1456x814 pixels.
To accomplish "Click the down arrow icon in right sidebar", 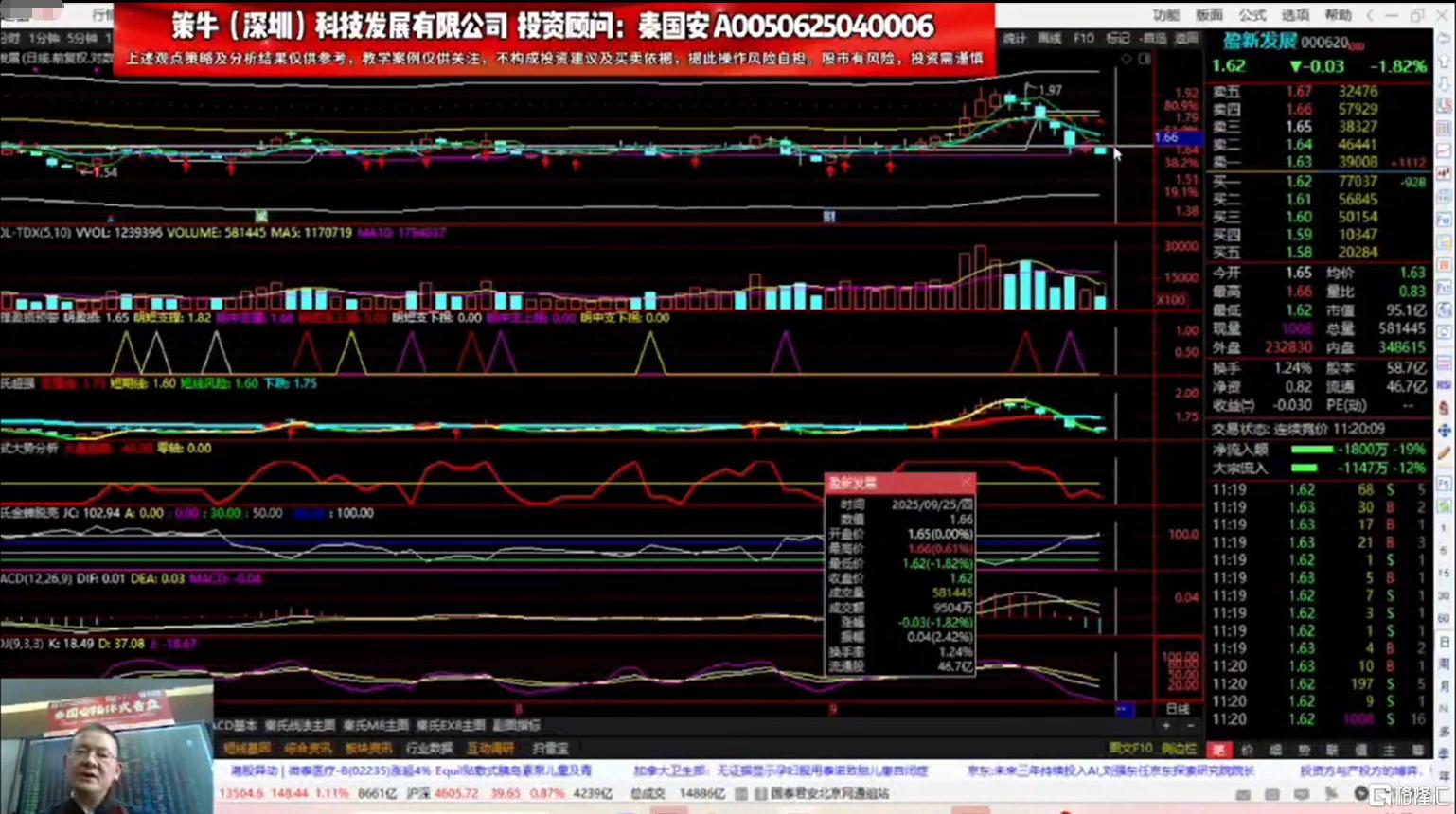I will [1445, 84].
